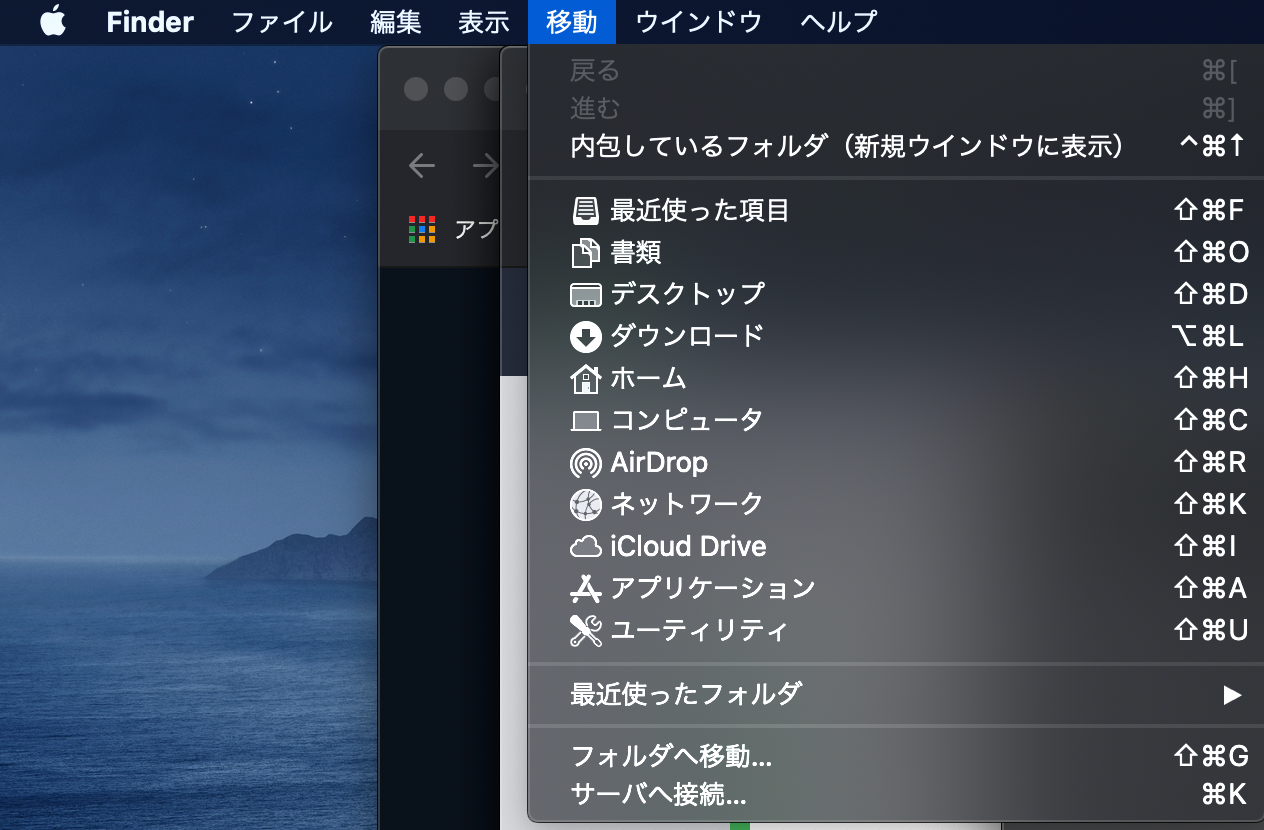Choose コンピュータ from the menu
The width and height of the screenshot is (1264, 830).
point(896,421)
